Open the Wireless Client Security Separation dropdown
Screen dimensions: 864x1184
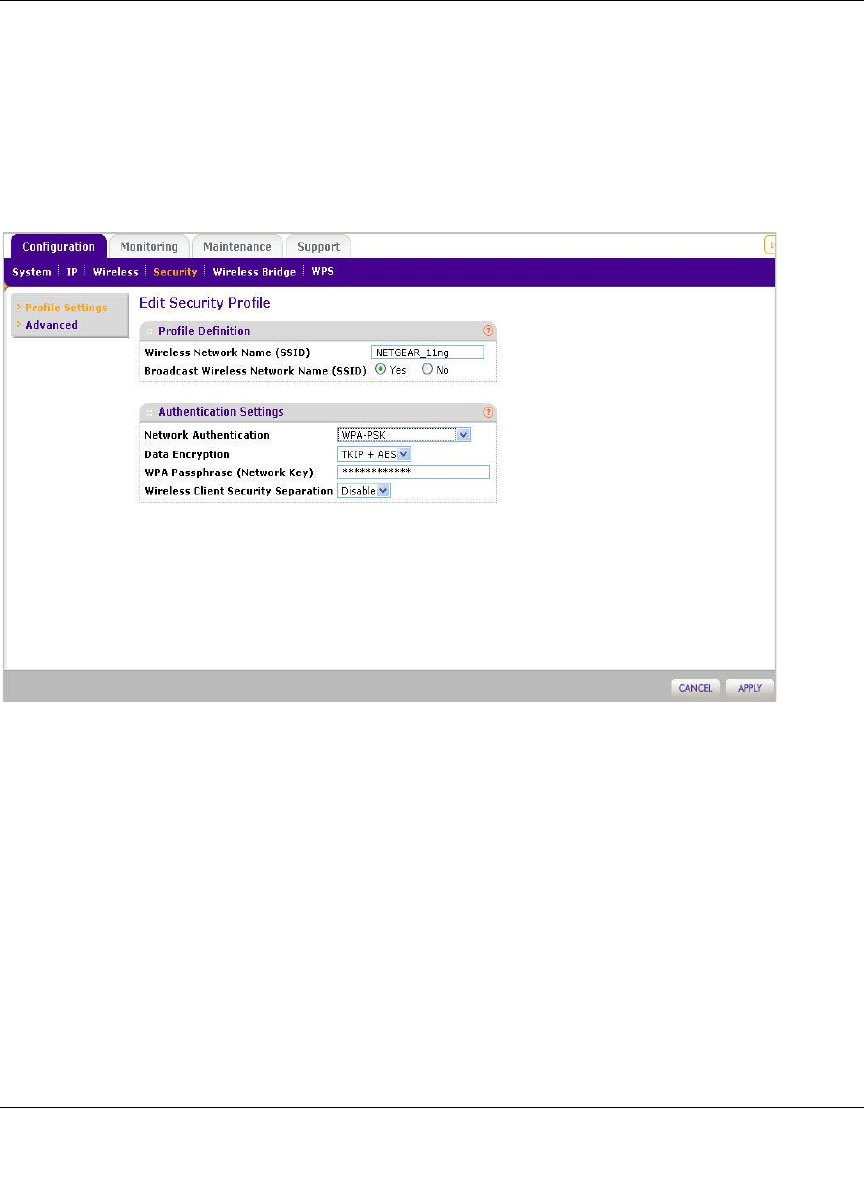click(x=364, y=491)
